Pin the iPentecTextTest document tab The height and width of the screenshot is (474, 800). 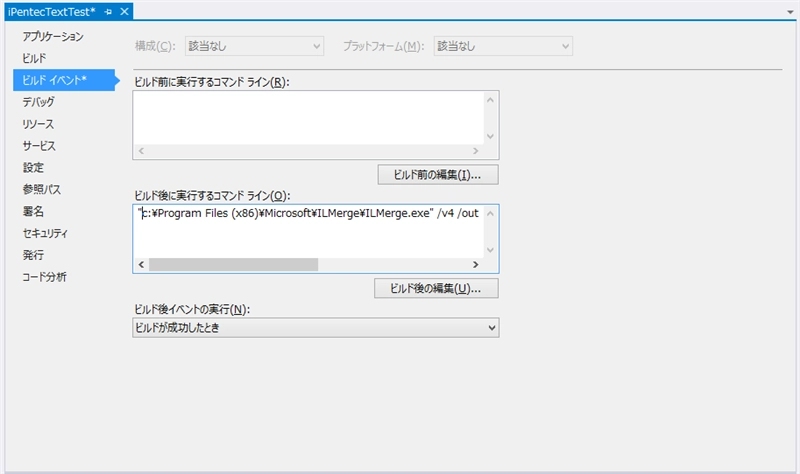point(108,12)
